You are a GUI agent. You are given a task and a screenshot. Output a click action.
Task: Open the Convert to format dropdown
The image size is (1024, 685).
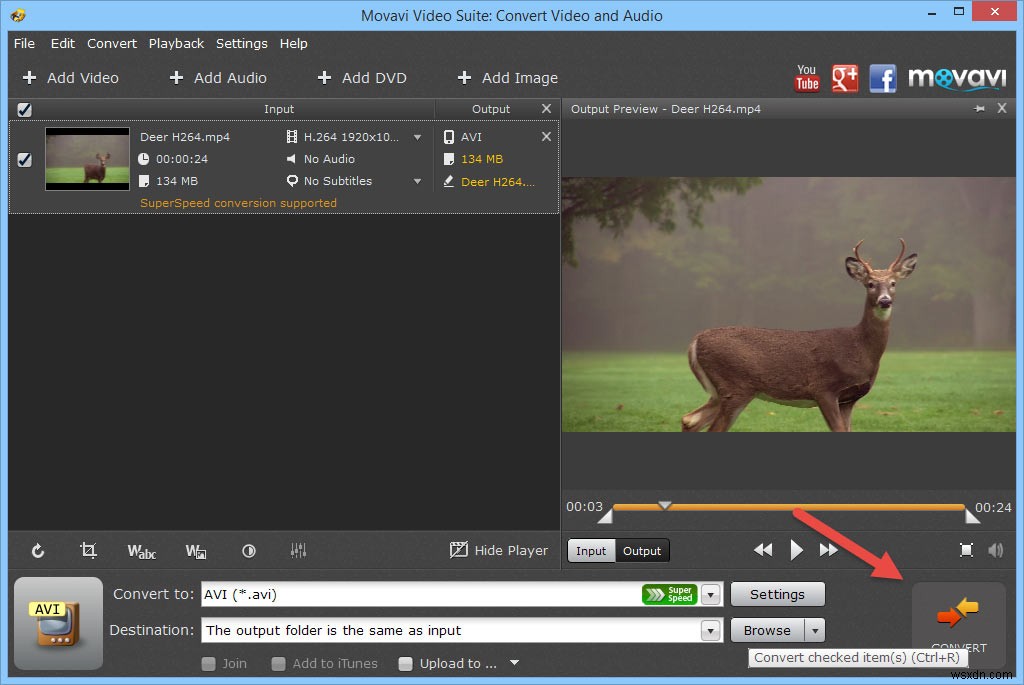coord(710,594)
